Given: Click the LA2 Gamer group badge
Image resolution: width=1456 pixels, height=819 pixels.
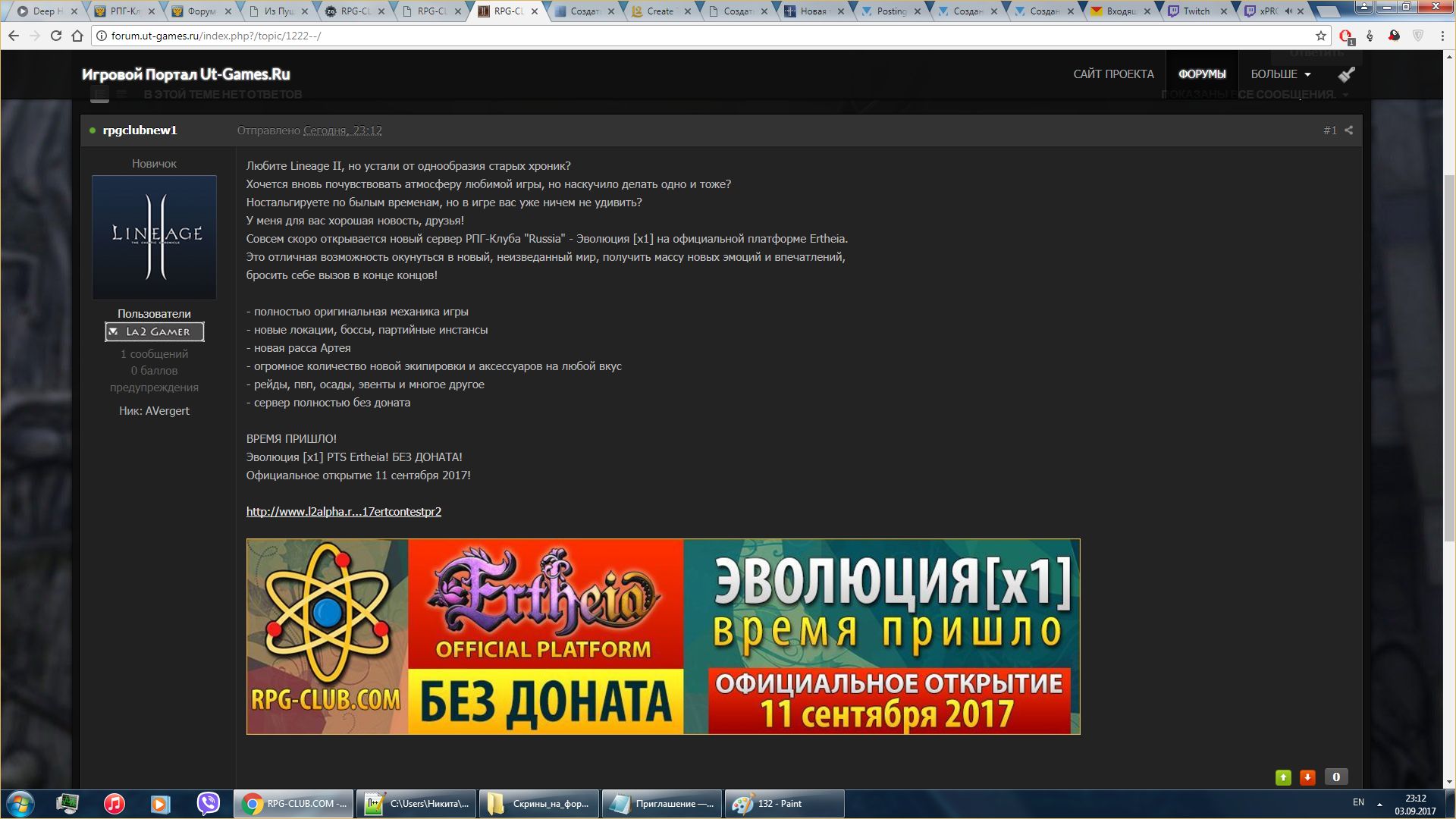Looking at the screenshot, I should [x=155, y=331].
